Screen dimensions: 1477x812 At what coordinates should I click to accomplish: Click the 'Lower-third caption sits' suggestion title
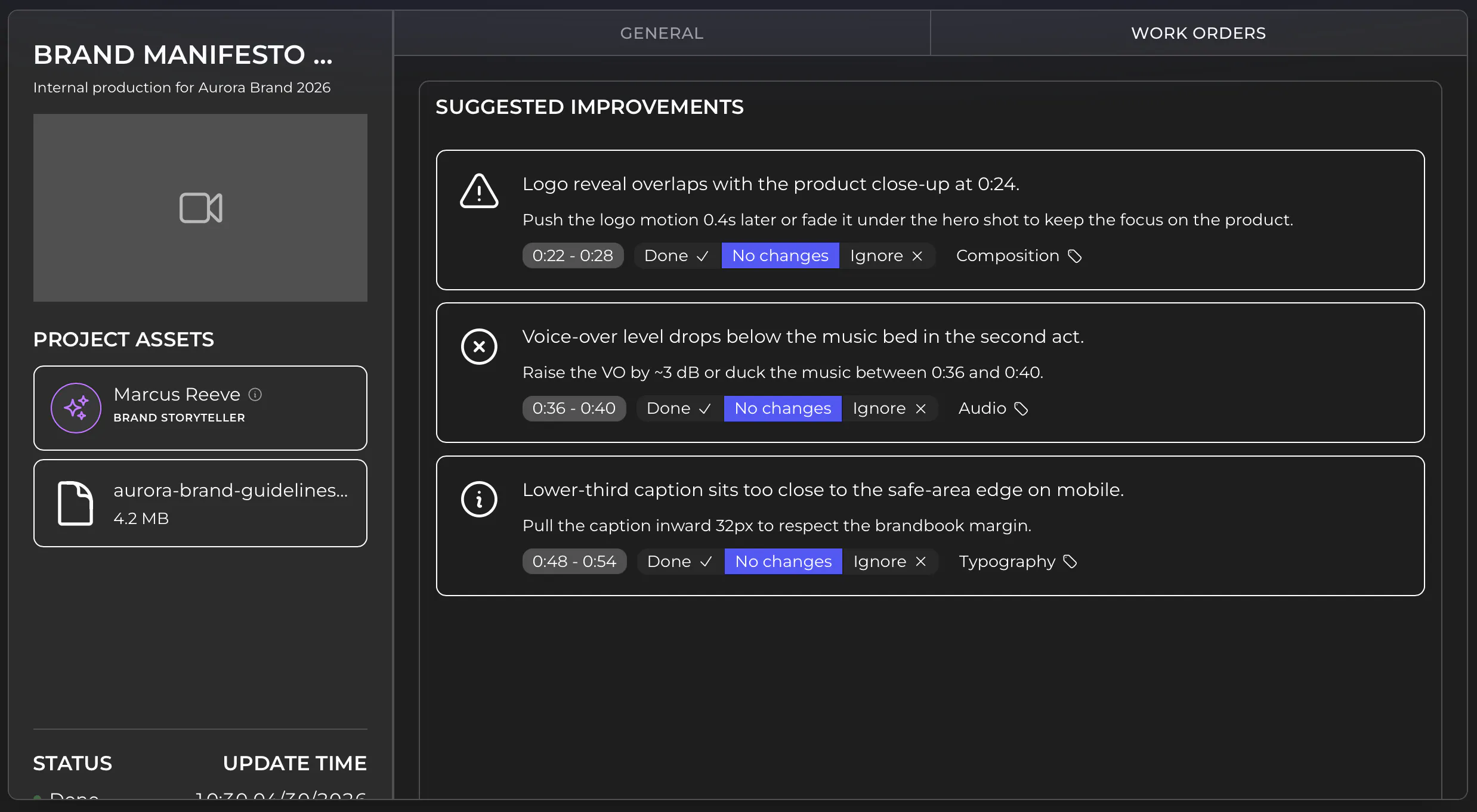tap(823, 490)
